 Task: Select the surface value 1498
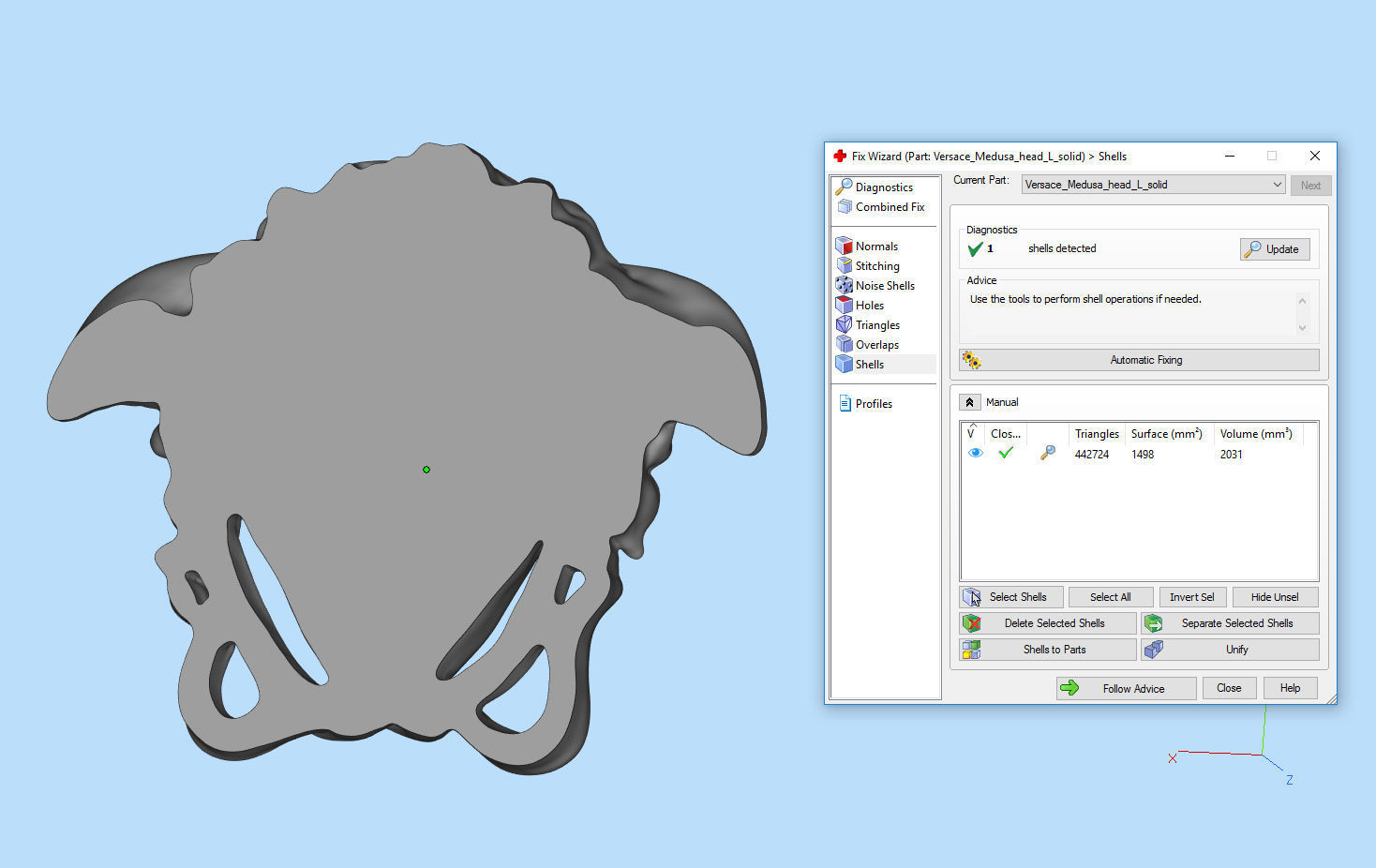[1142, 455]
